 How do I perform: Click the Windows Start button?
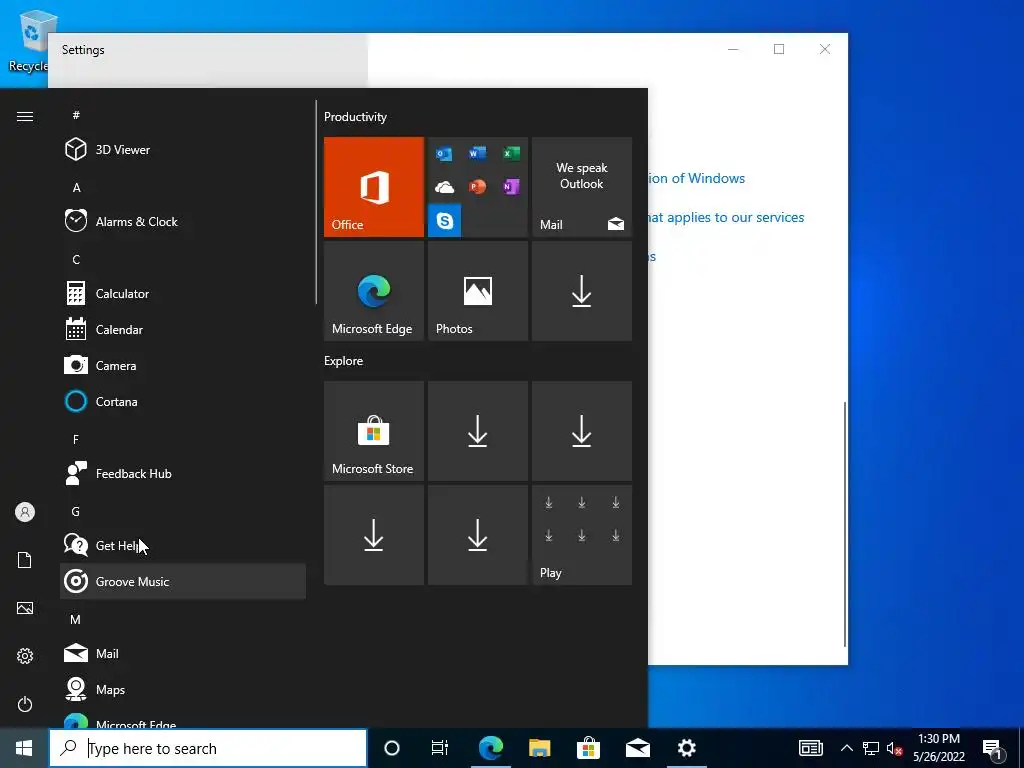coord(24,748)
